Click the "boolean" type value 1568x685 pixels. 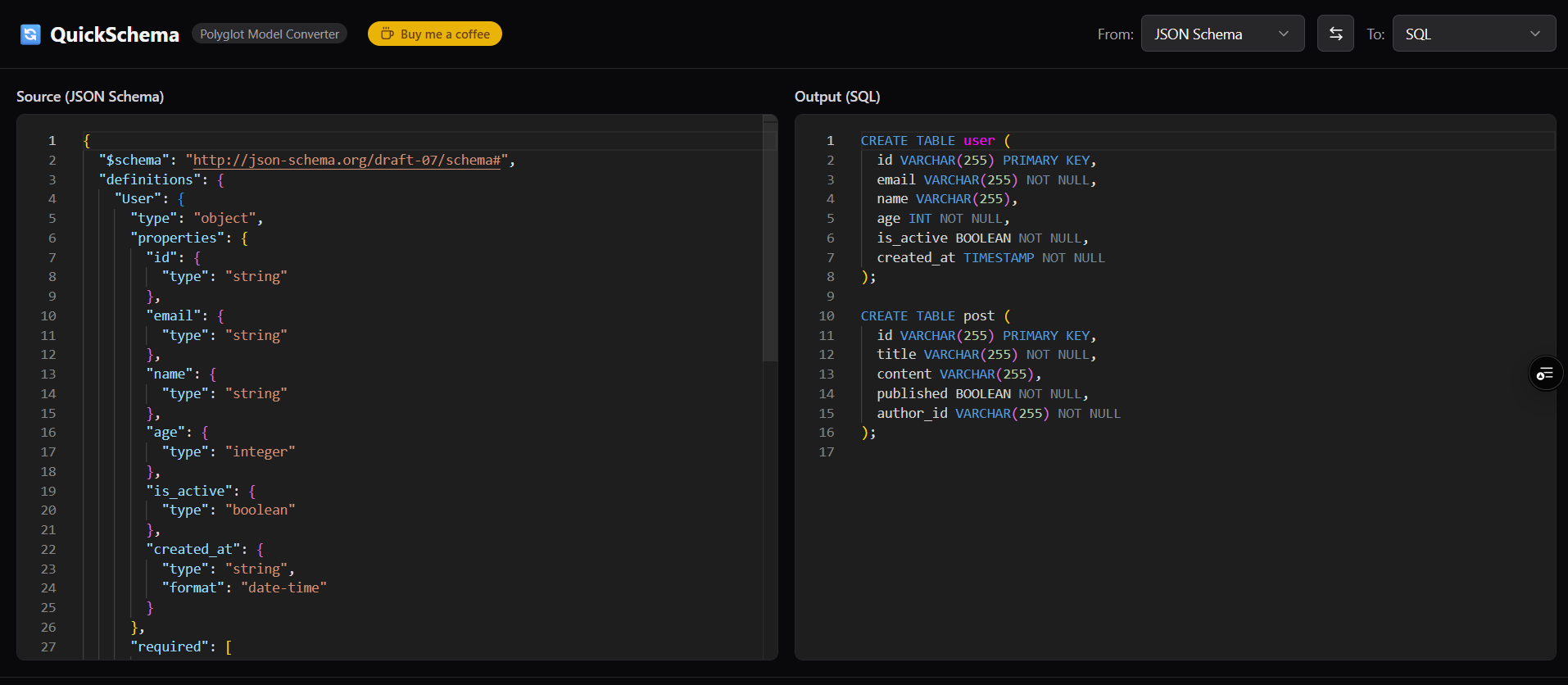(x=260, y=510)
